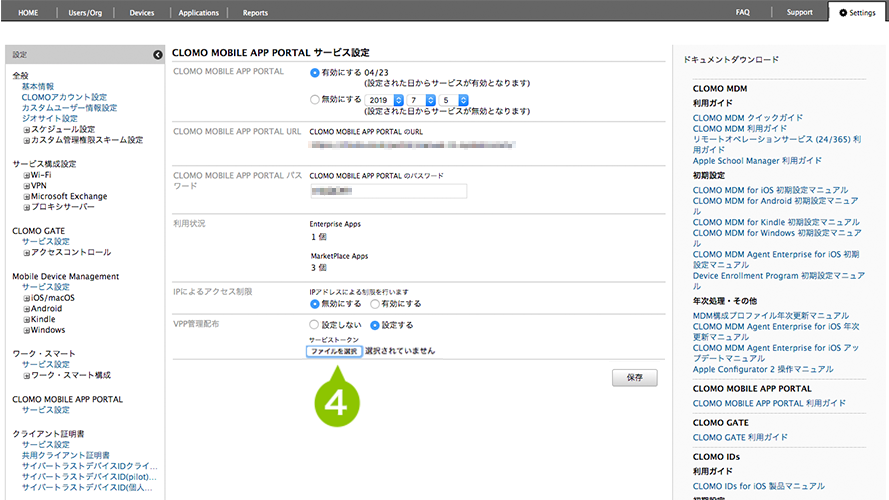Open the Users/Org menu

coord(85,12)
